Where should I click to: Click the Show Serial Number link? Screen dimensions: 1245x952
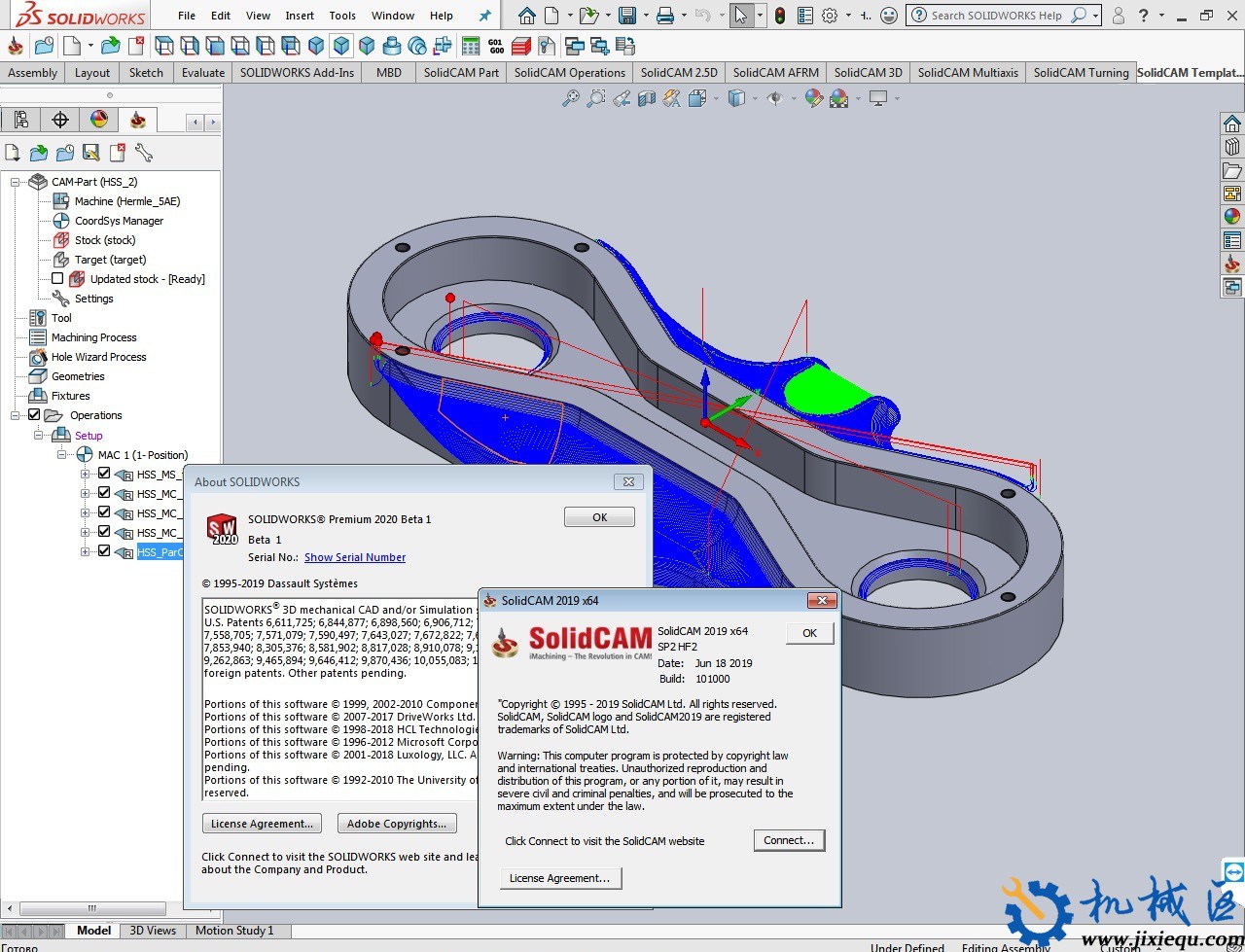pos(354,557)
